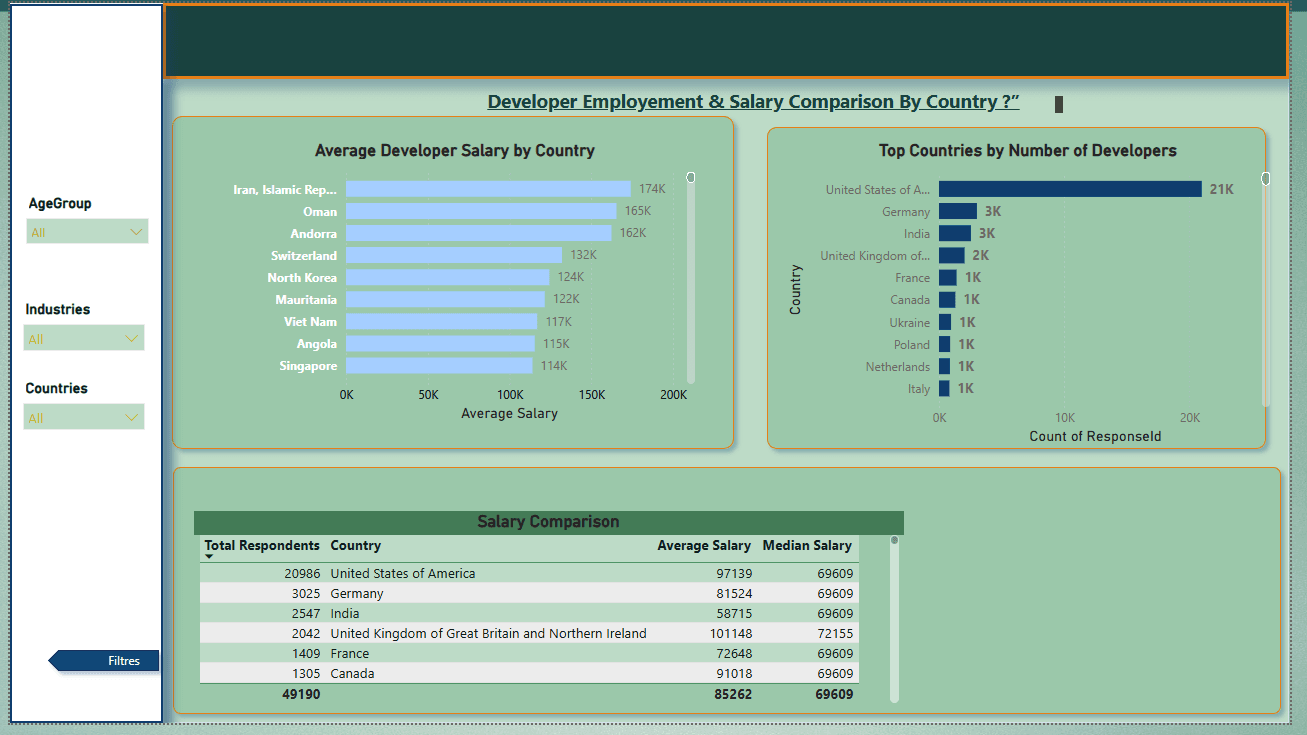Click the Filtres arrow button
1307x735 pixels.
(x=104, y=661)
